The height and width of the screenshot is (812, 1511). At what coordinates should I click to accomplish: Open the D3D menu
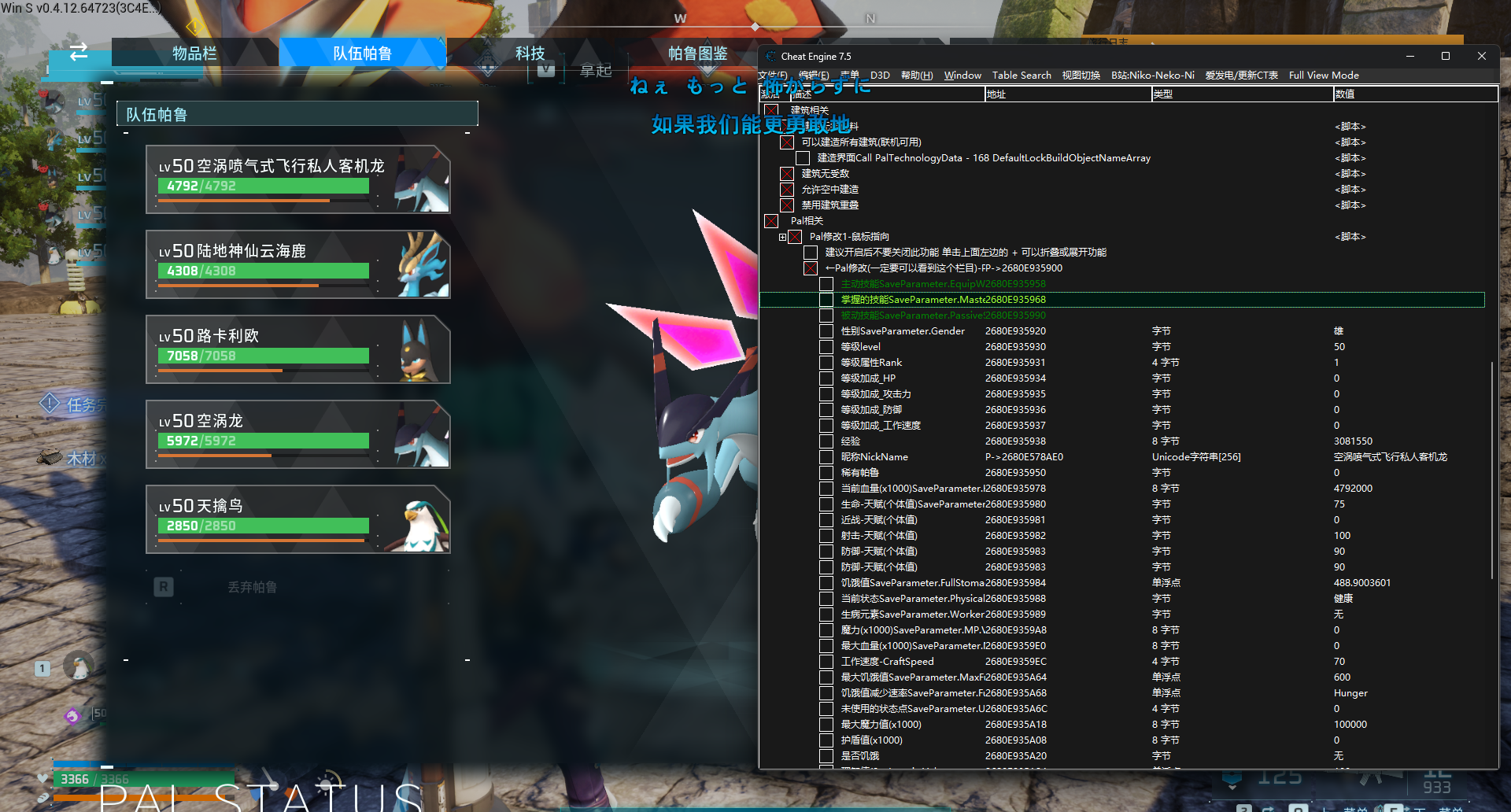[x=880, y=76]
